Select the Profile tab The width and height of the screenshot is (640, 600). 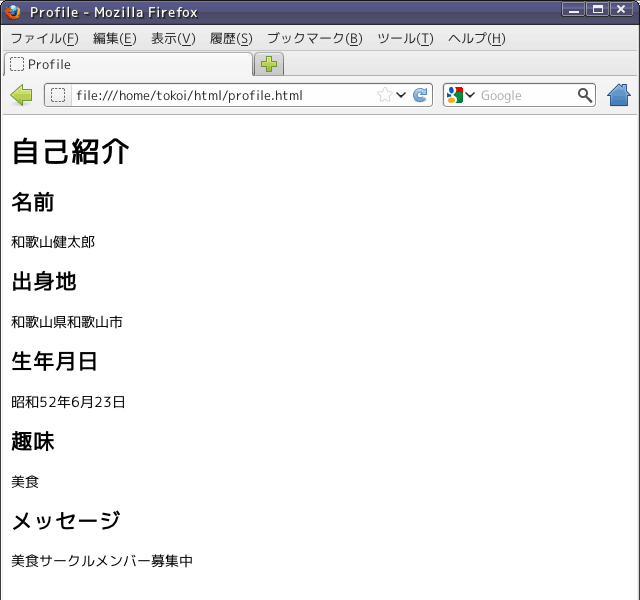(128, 64)
